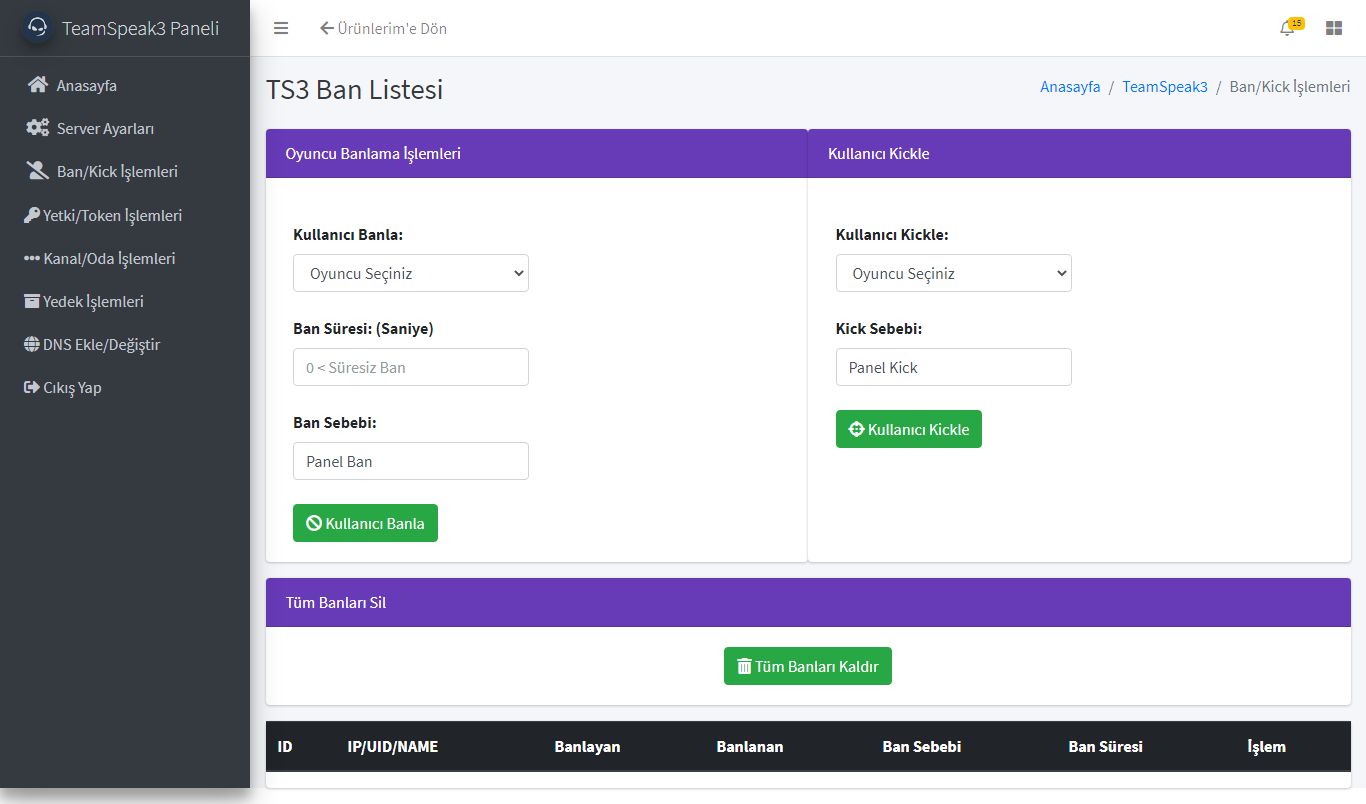
Task: Open the notifications bell showing 15 alerts
Action: pos(1287,29)
